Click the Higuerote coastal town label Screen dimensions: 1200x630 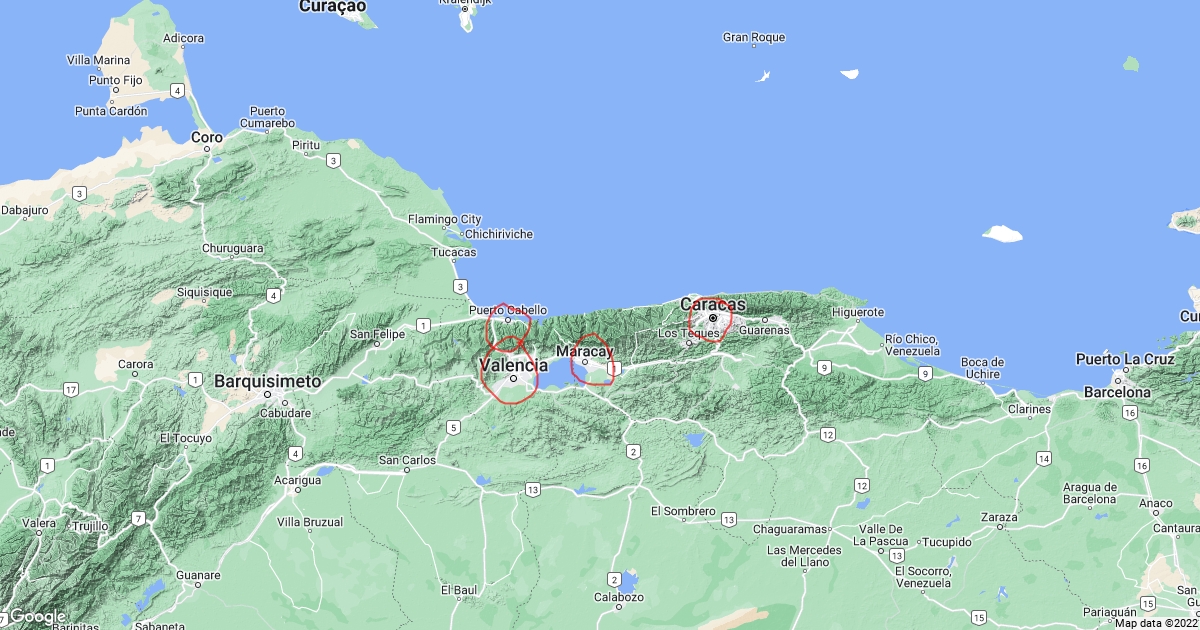858,312
